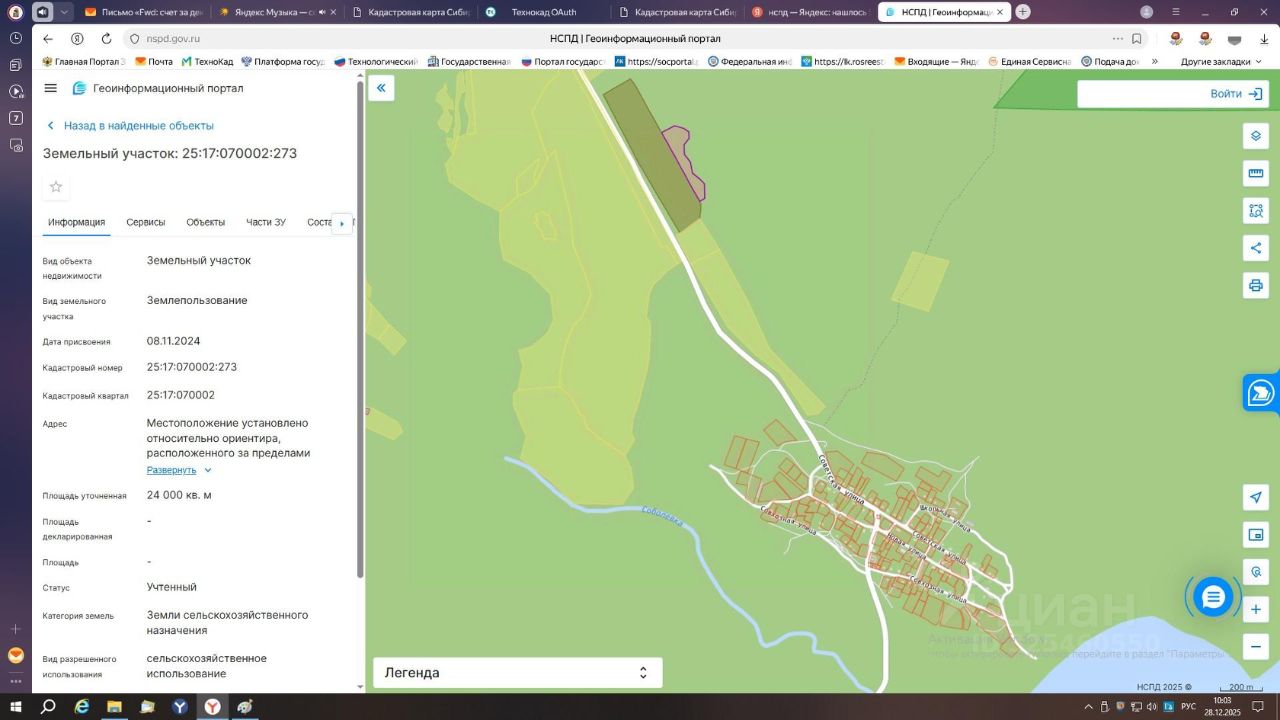Select the area selection tool on map

click(x=1256, y=210)
